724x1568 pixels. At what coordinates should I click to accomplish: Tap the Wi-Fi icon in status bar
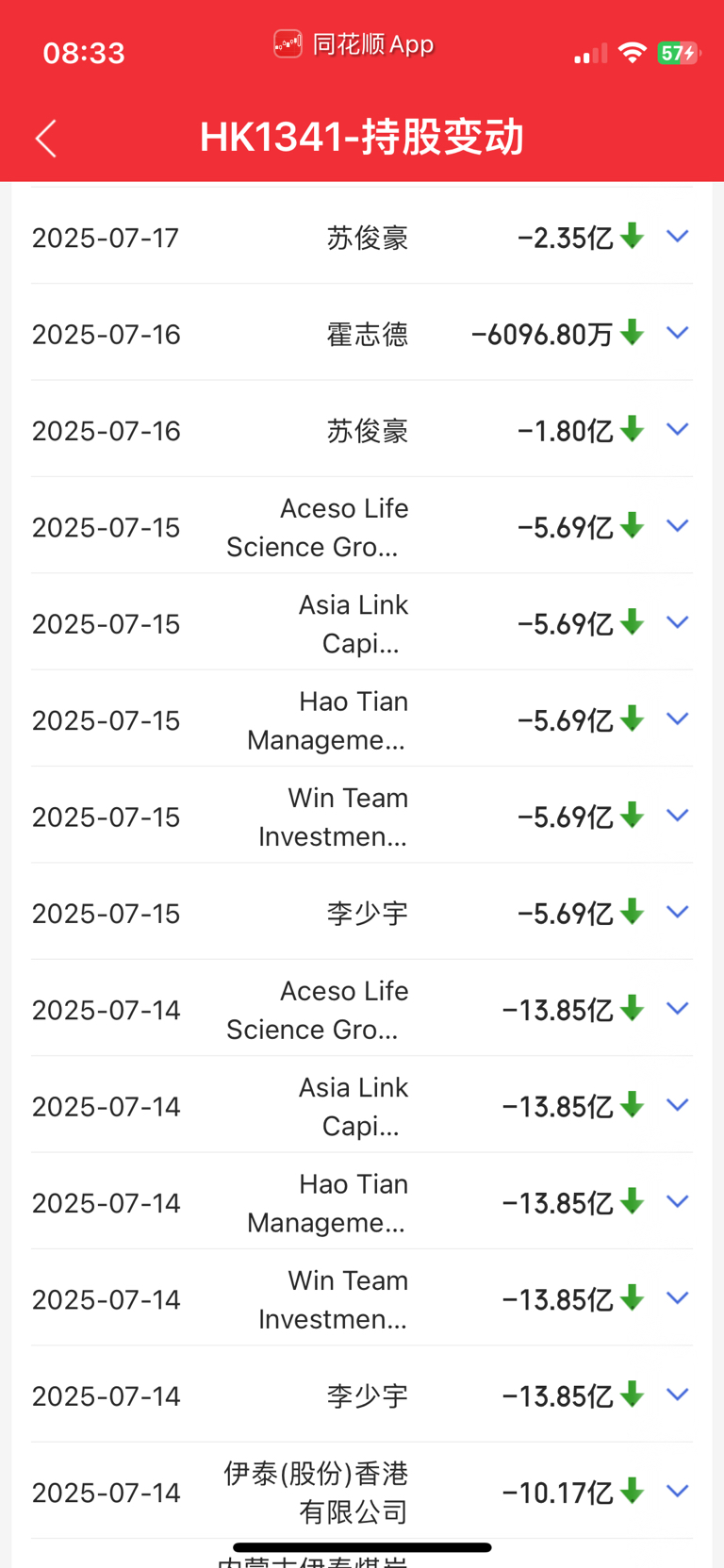point(632,54)
